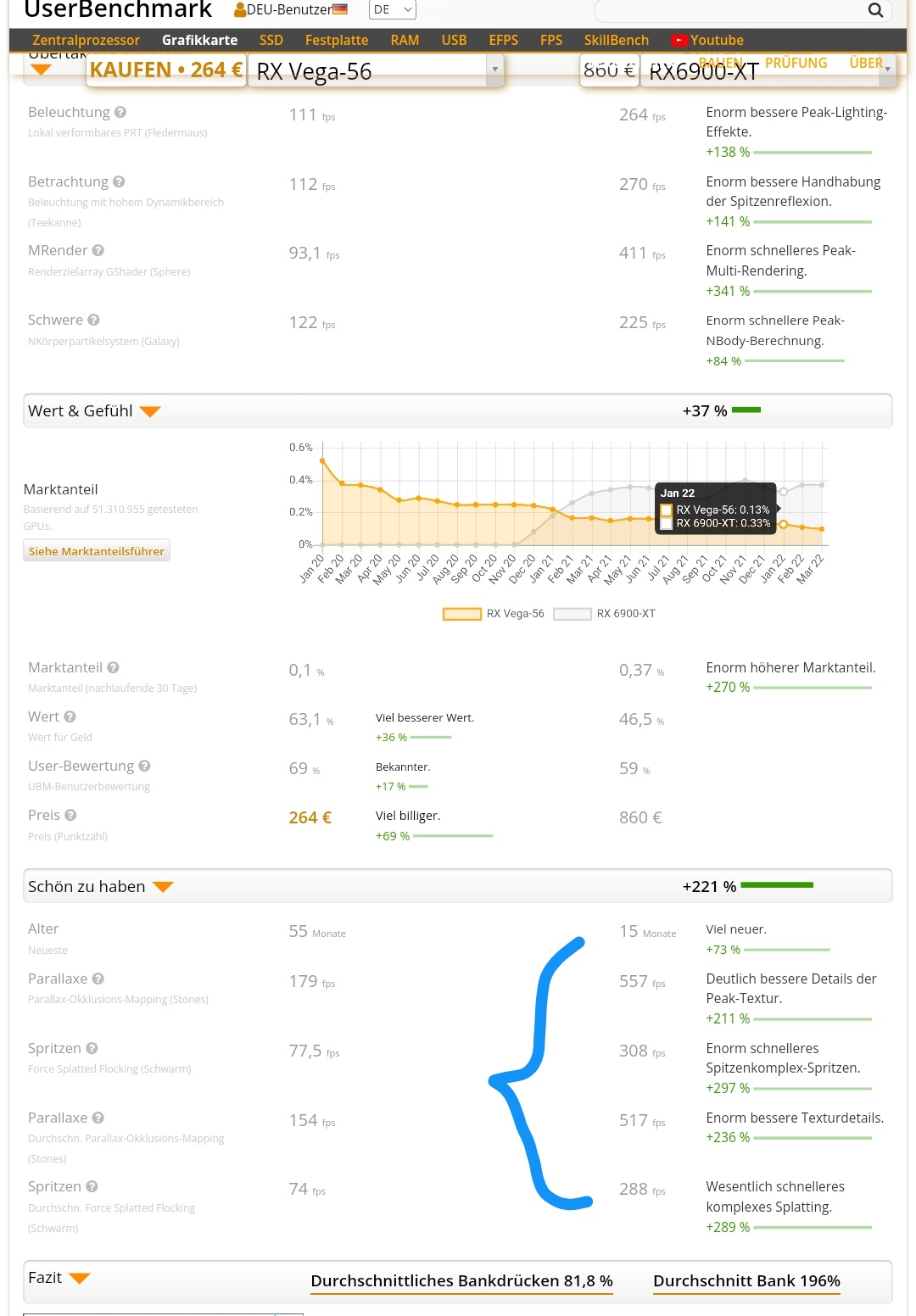Click the YouTube play icon

coord(679,40)
